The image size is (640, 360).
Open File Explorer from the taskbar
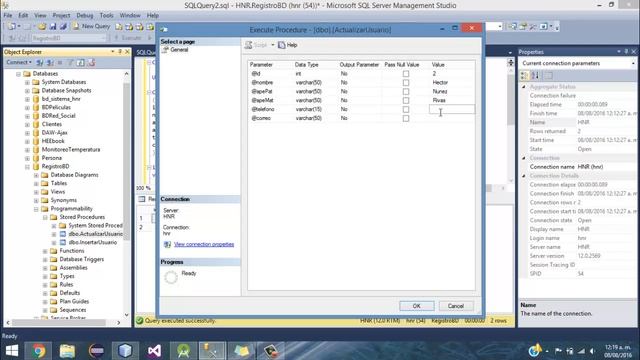(67, 351)
